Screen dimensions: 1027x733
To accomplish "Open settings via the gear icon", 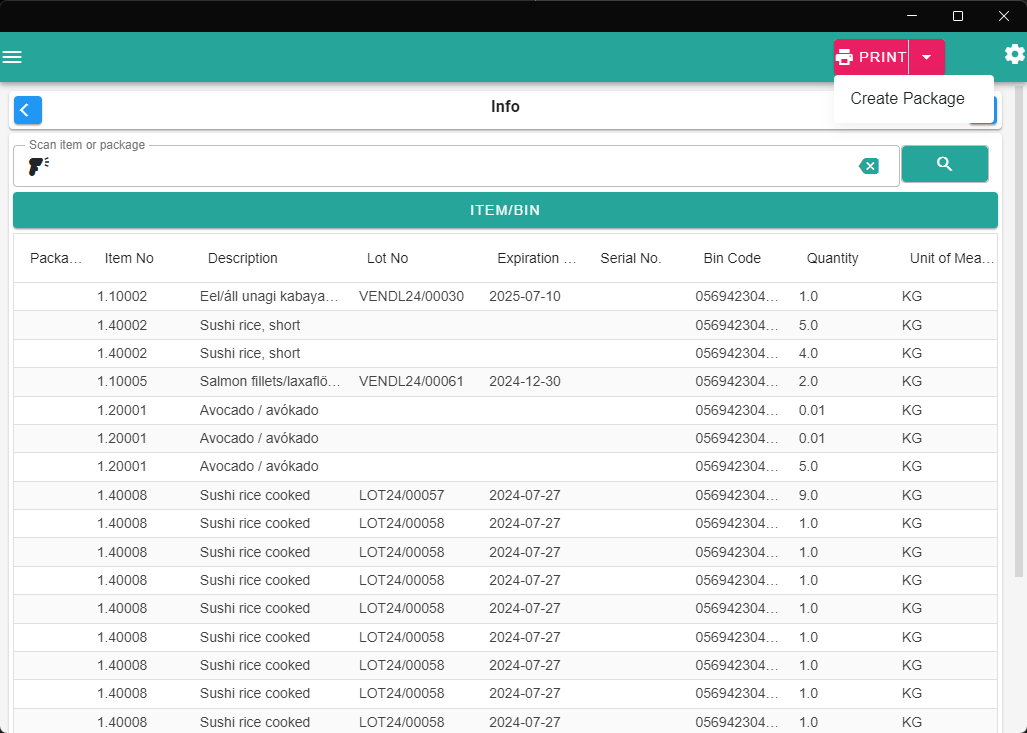I will coord(1015,54).
